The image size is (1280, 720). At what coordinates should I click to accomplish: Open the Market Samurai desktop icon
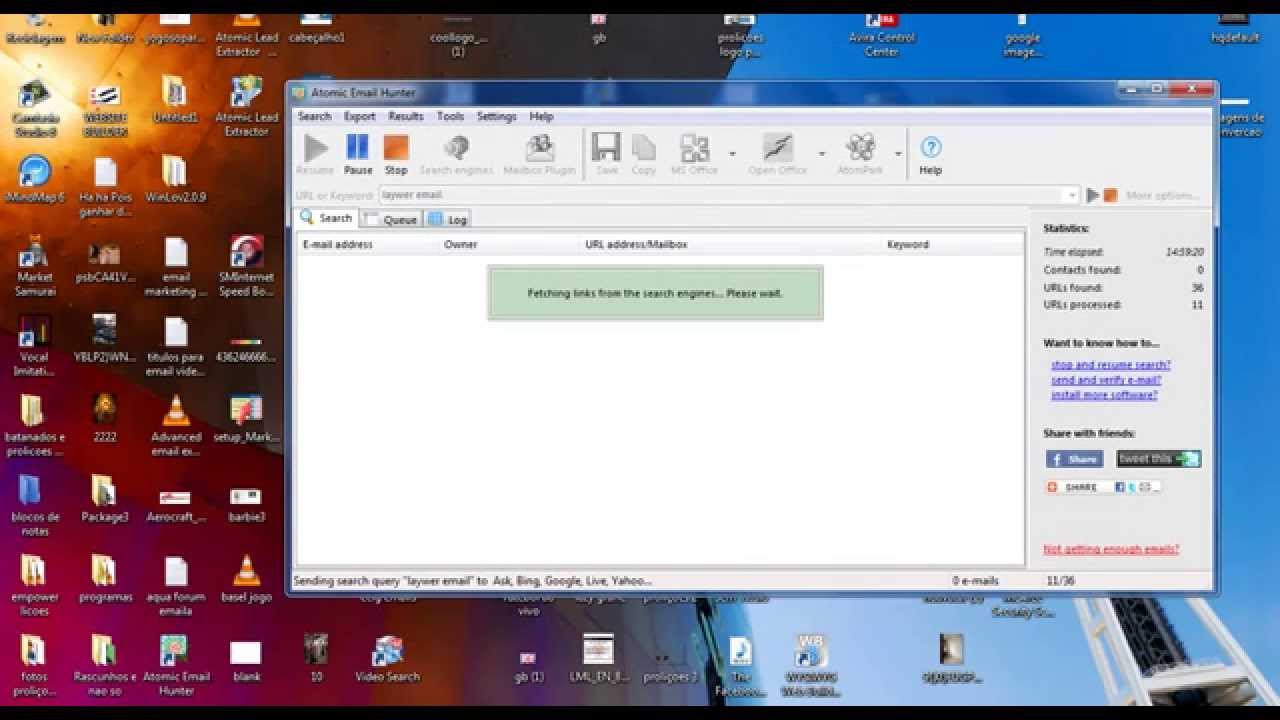34,266
